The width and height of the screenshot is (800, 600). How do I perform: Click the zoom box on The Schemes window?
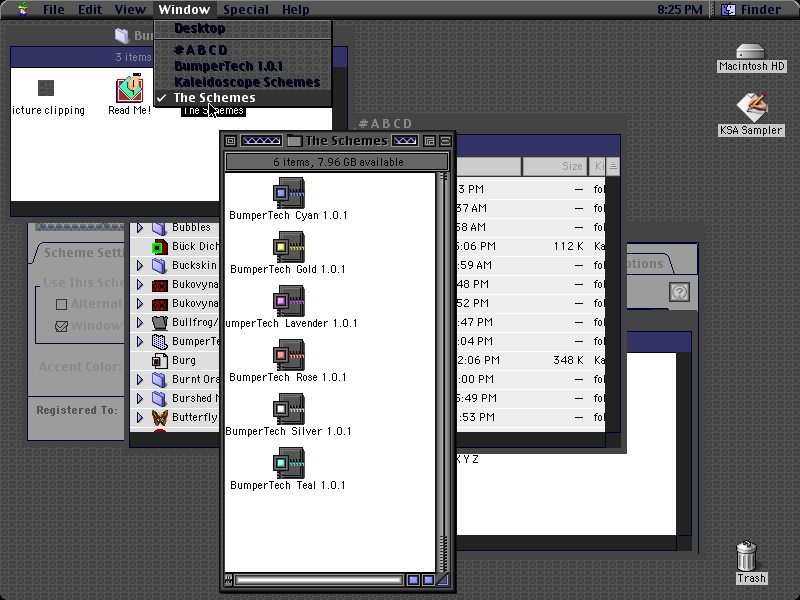pyautogui.click(x=429, y=141)
